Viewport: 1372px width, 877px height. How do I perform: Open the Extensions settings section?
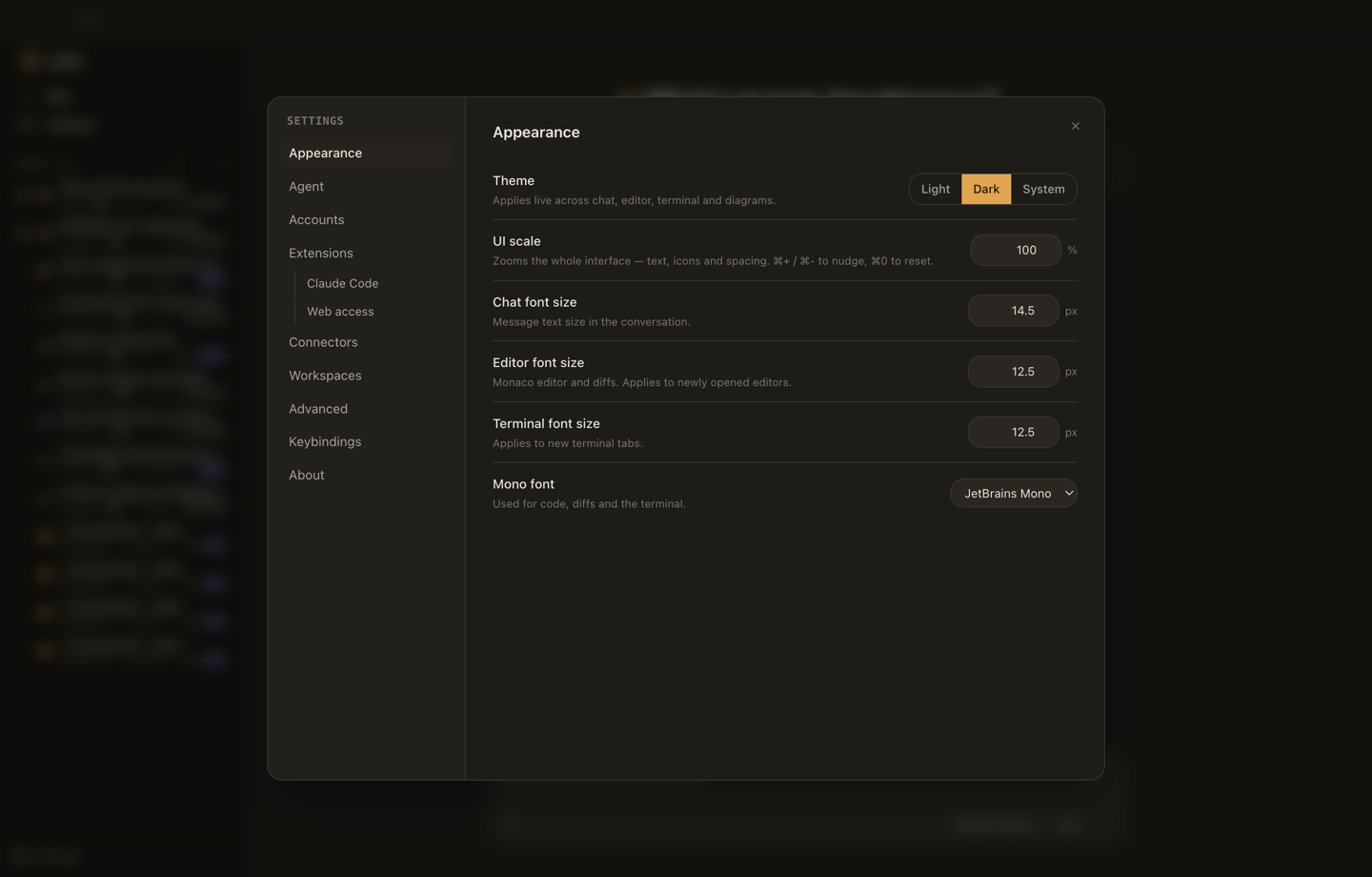click(x=366, y=254)
